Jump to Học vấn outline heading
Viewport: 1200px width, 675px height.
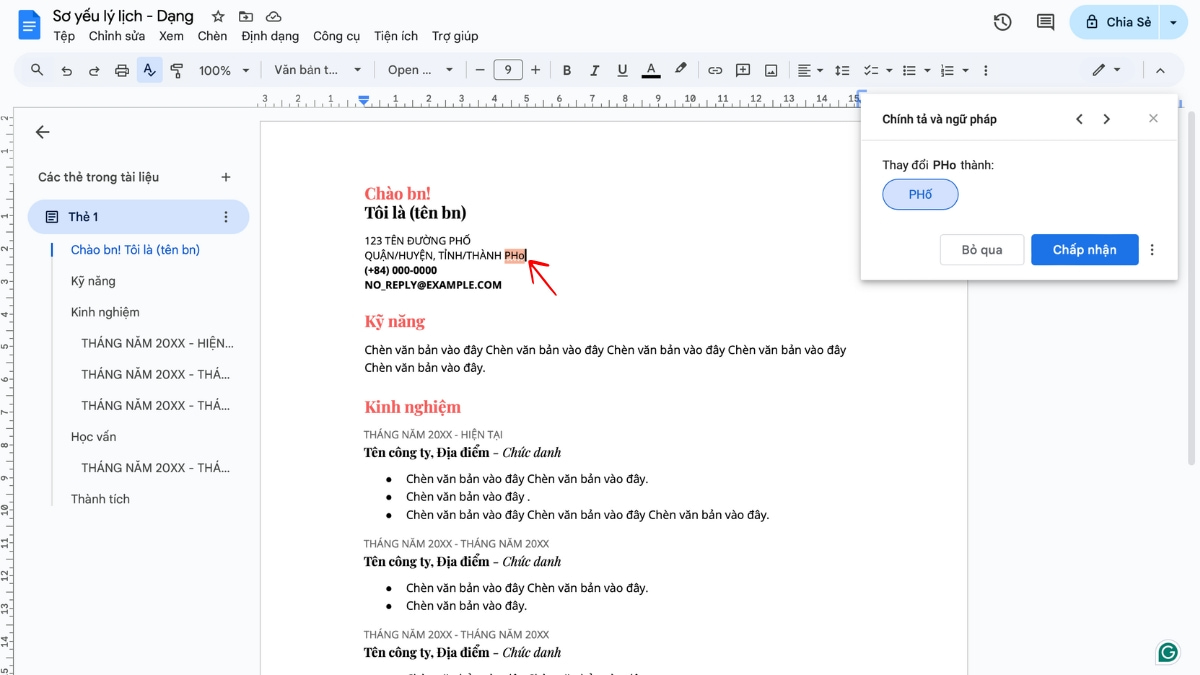(x=93, y=437)
